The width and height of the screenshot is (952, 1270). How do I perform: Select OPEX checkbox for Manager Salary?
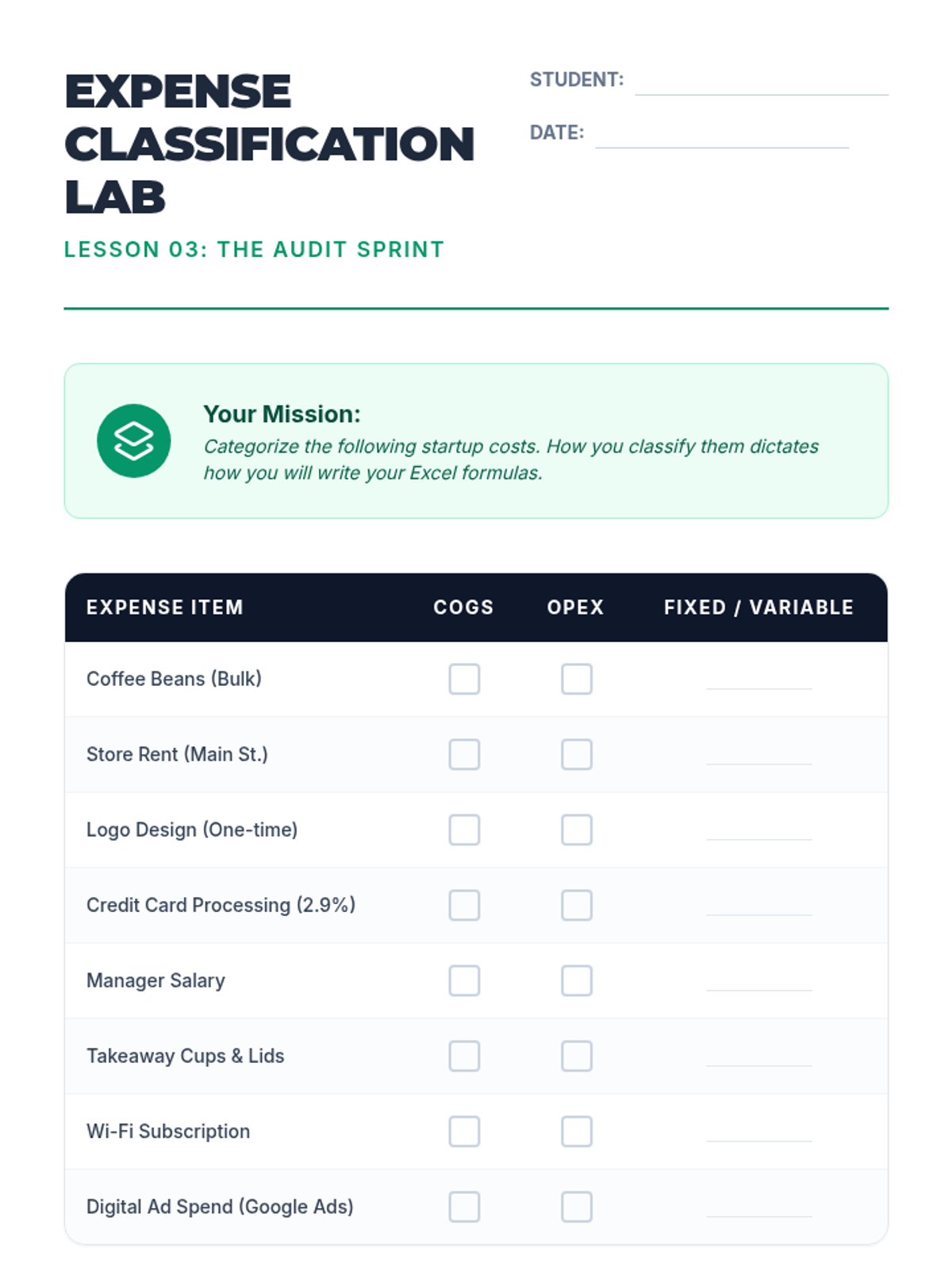(577, 980)
